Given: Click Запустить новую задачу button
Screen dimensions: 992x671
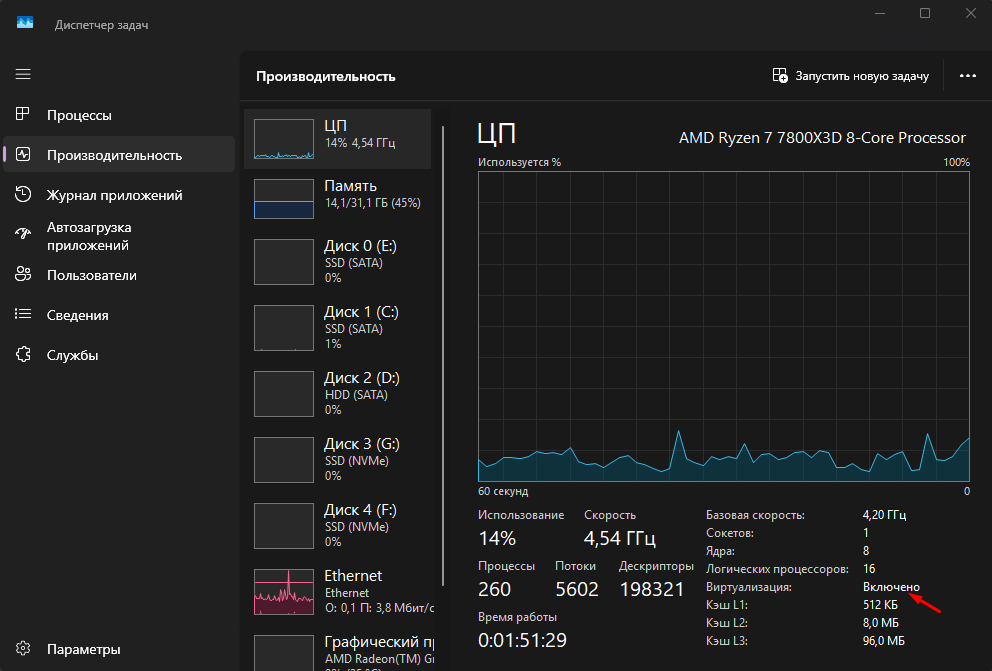Looking at the screenshot, I should coord(851,76).
